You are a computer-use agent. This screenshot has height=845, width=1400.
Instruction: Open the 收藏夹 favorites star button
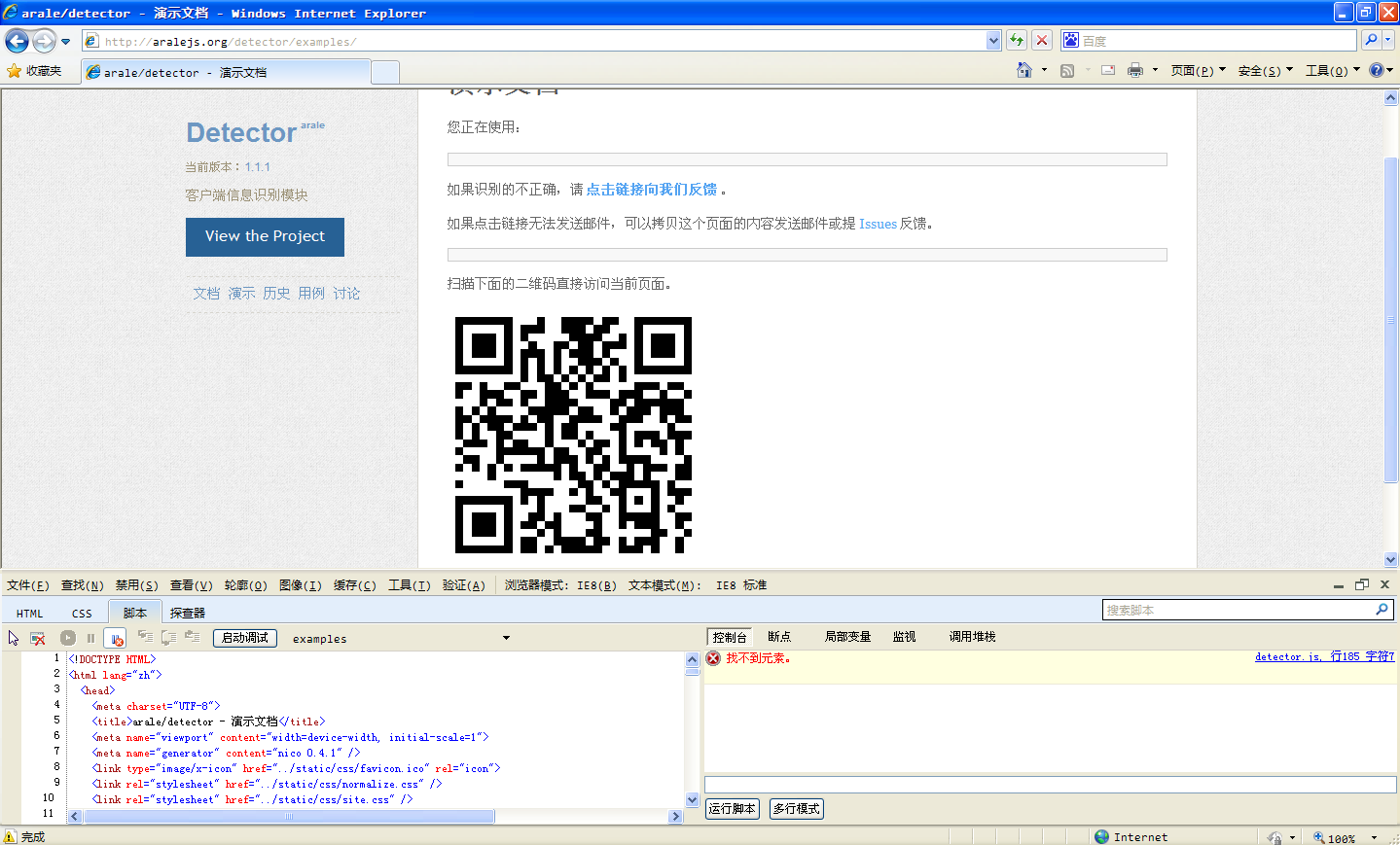(34, 71)
